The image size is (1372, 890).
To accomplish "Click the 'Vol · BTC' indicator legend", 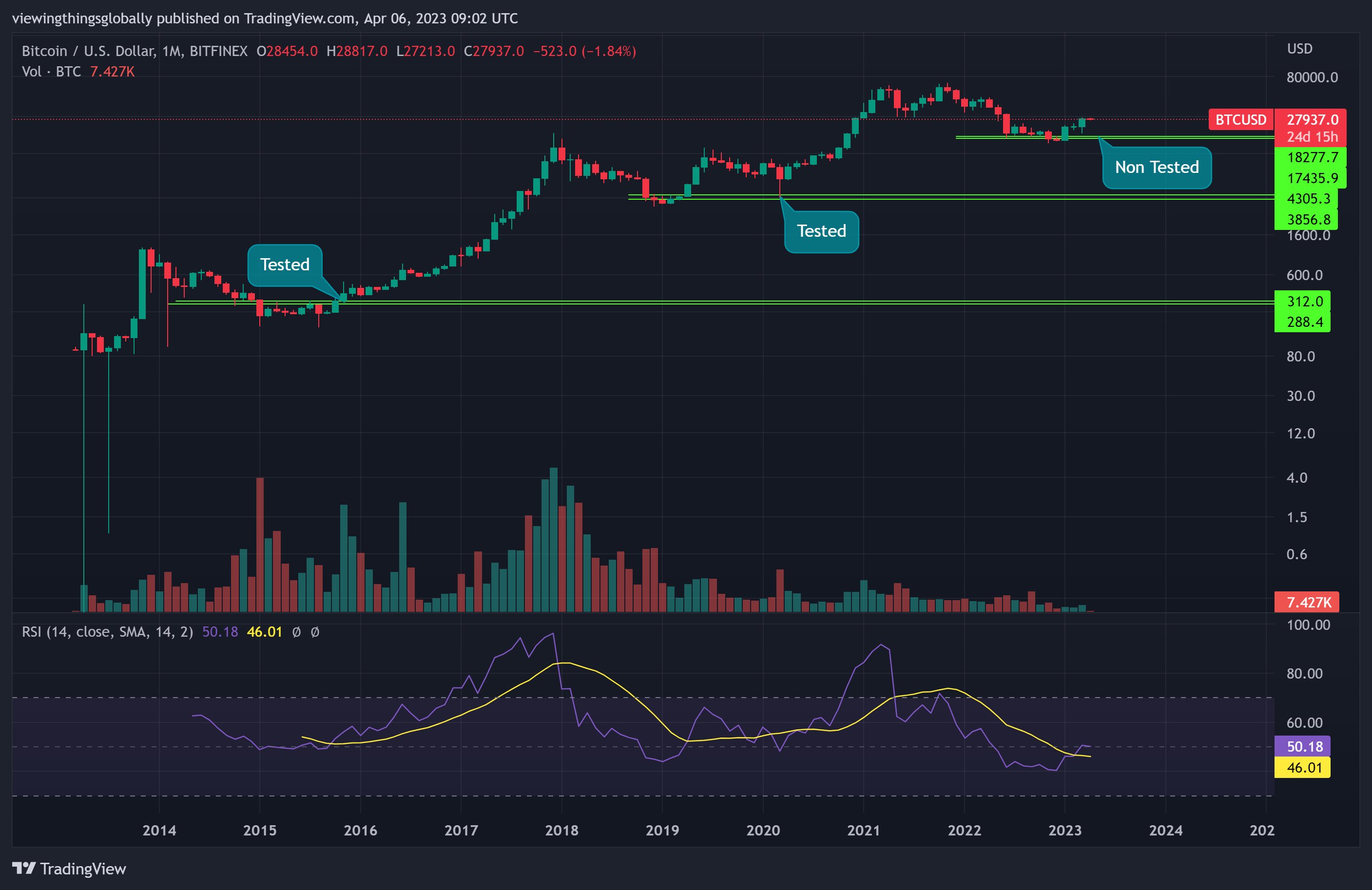I will (x=51, y=72).
